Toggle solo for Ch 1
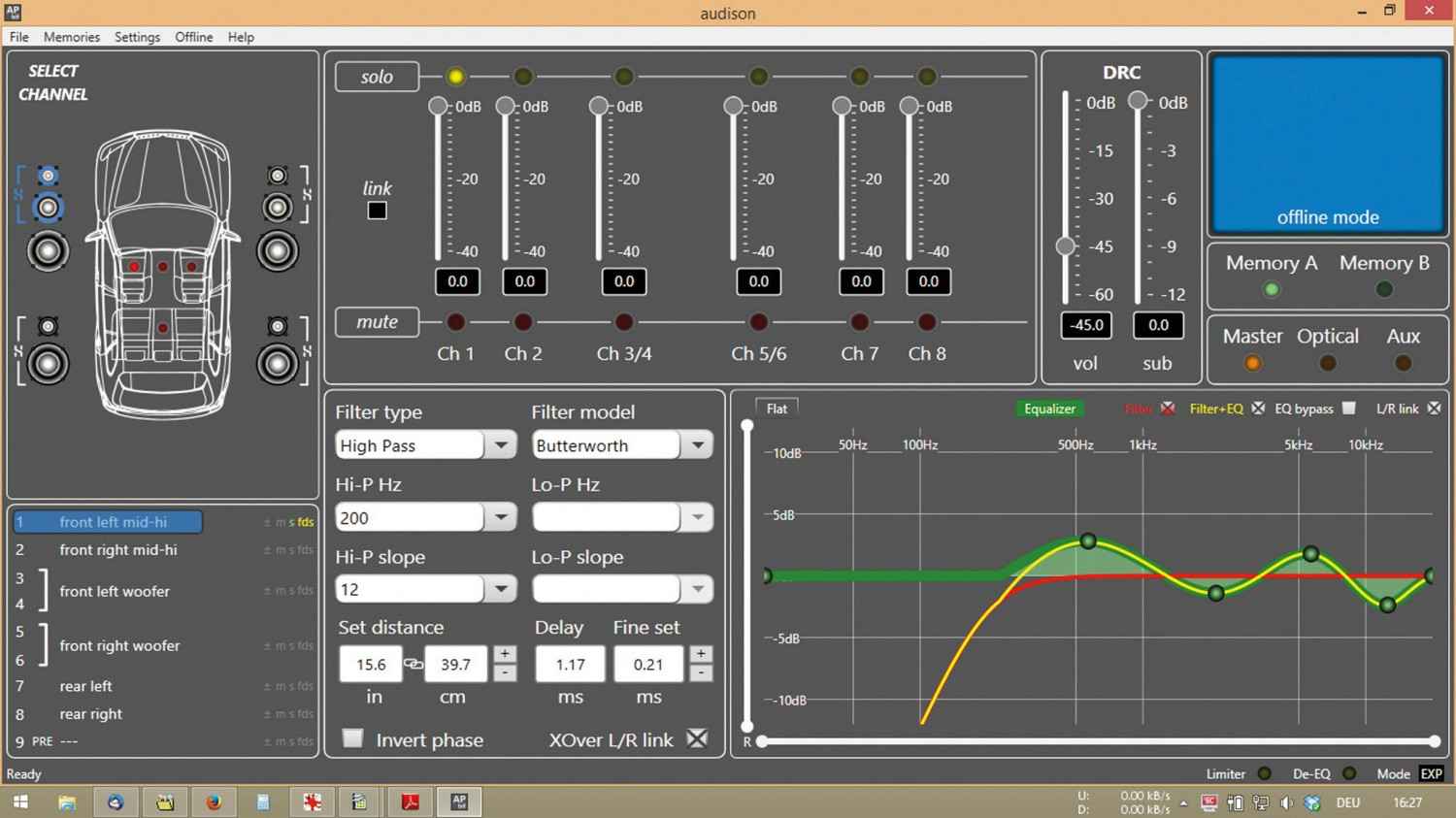The image size is (1456, 818). (x=455, y=77)
